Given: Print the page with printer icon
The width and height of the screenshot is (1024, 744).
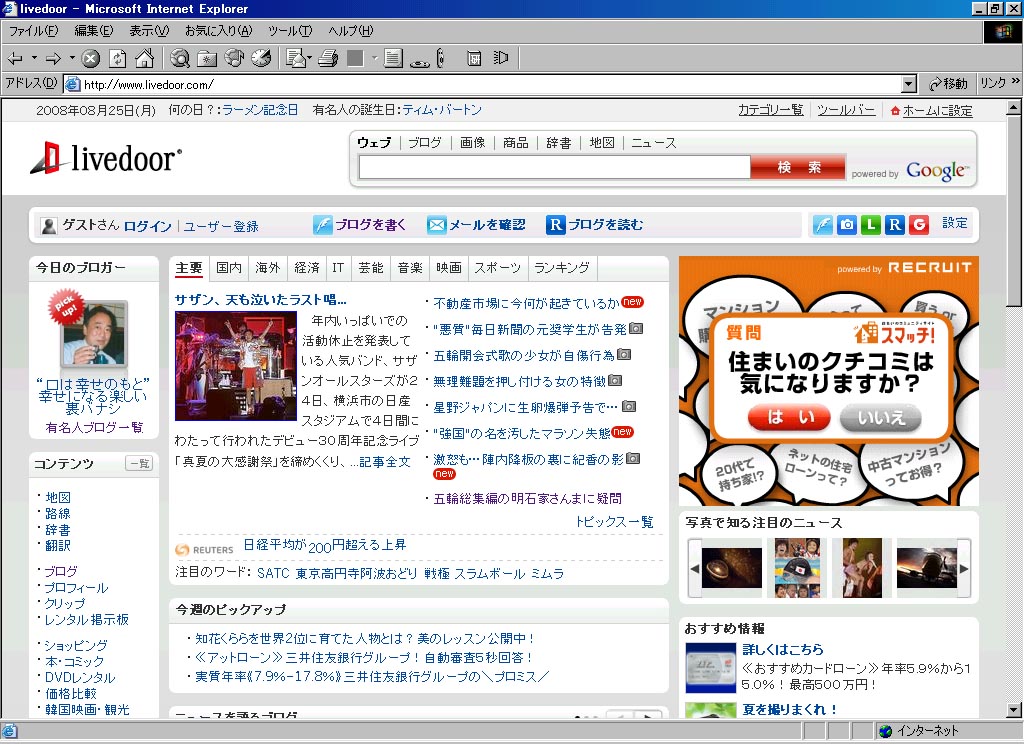Looking at the screenshot, I should 328,59.
